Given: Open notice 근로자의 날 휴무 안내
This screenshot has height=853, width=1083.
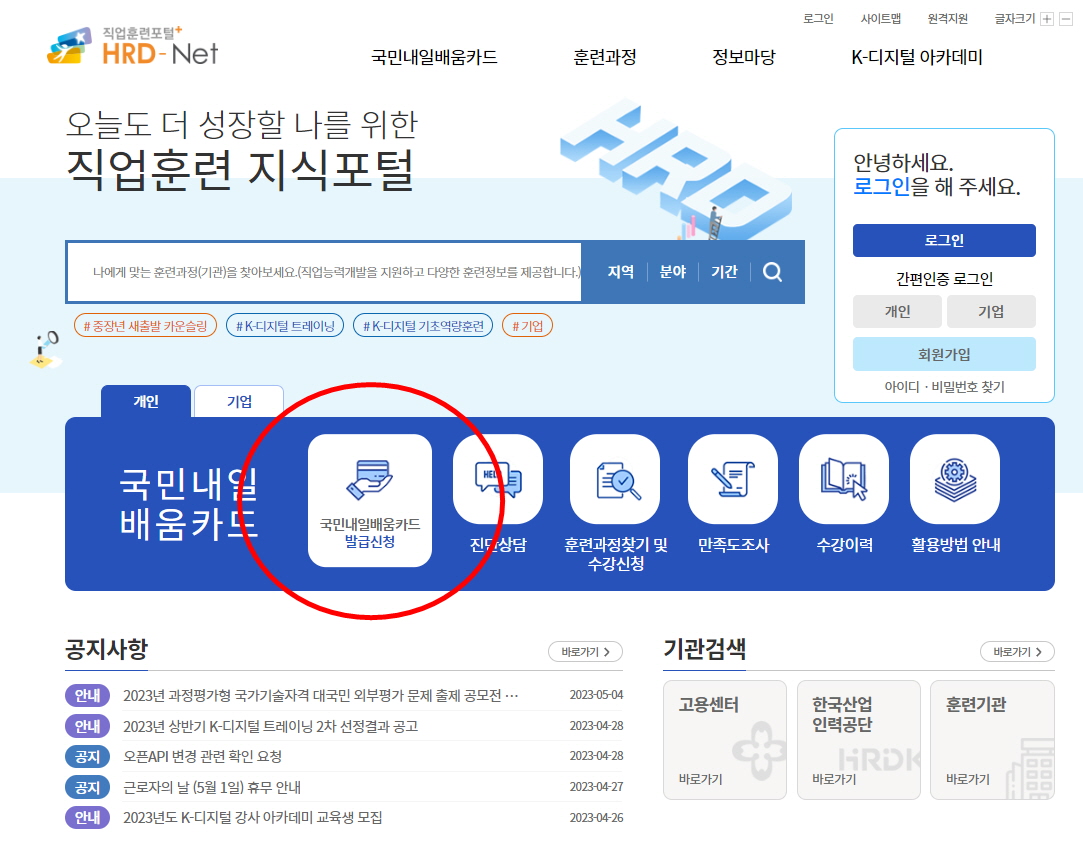Looking at the screenshot, I should [x=212, y=787].
